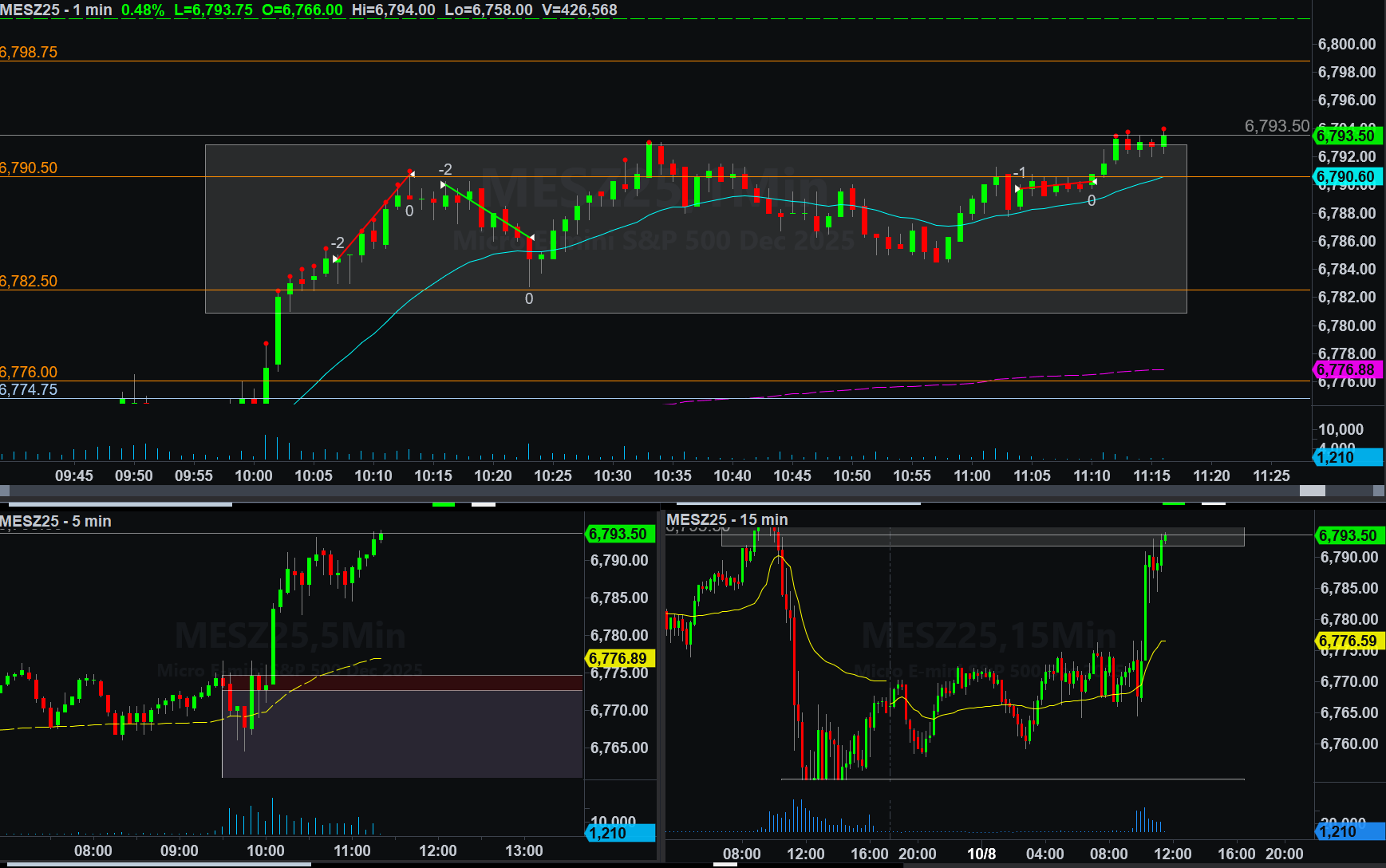Click the white 6,774.75 price level label
Screen dimensions: 1386x868
(x=30, y=390)
